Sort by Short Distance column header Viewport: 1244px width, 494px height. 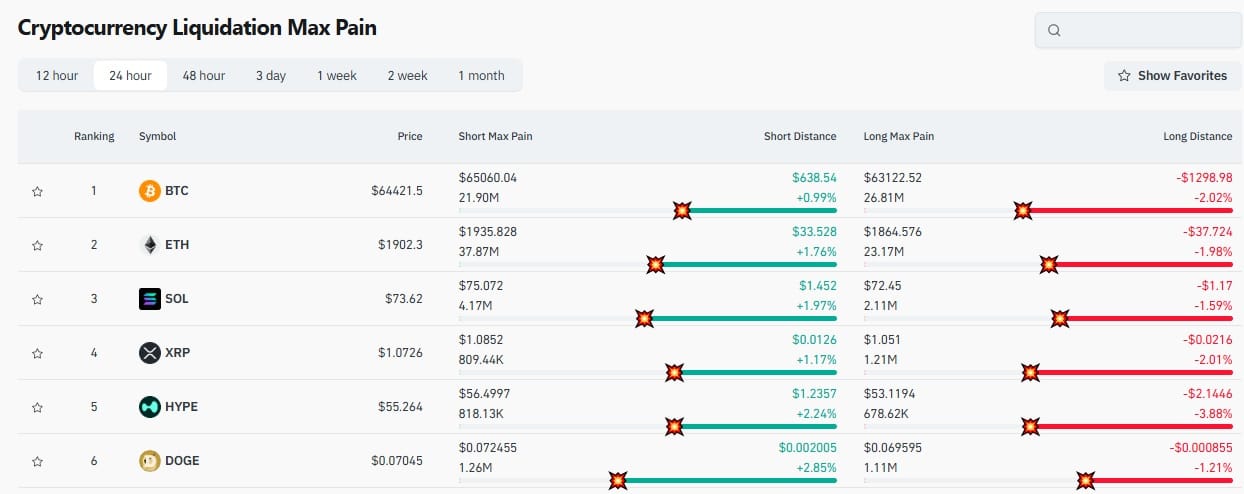(800, 136)
